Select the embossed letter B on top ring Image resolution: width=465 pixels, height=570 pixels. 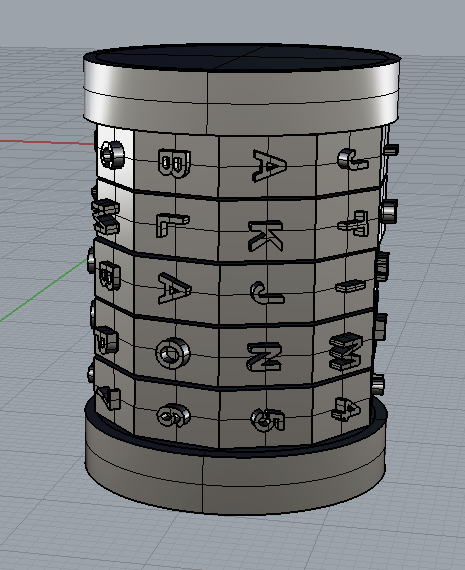pos(174,163)
